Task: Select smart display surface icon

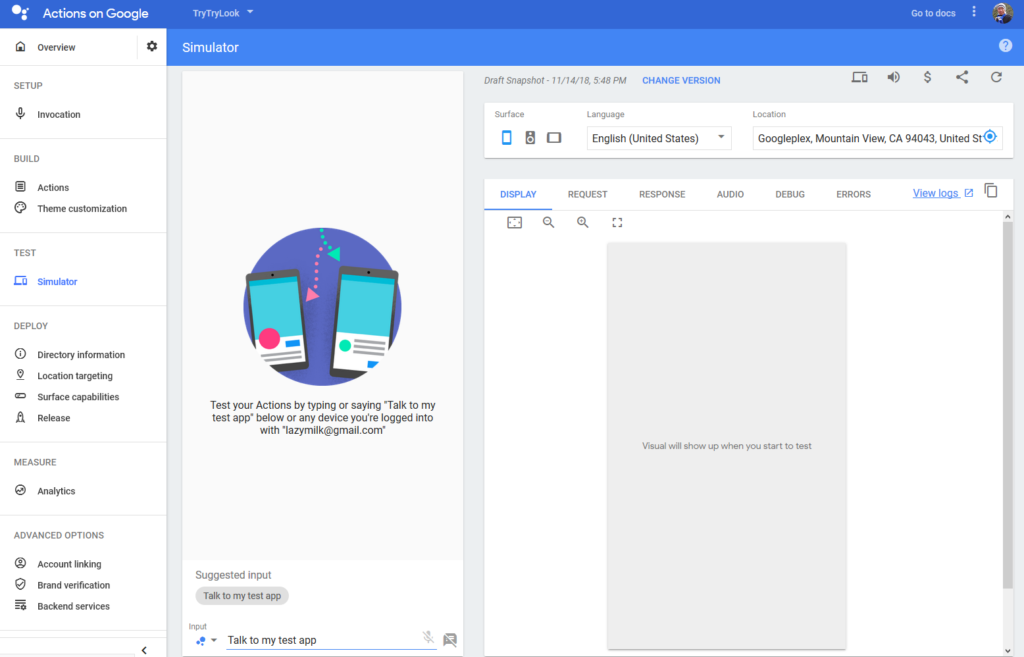Action: [554, 138]
